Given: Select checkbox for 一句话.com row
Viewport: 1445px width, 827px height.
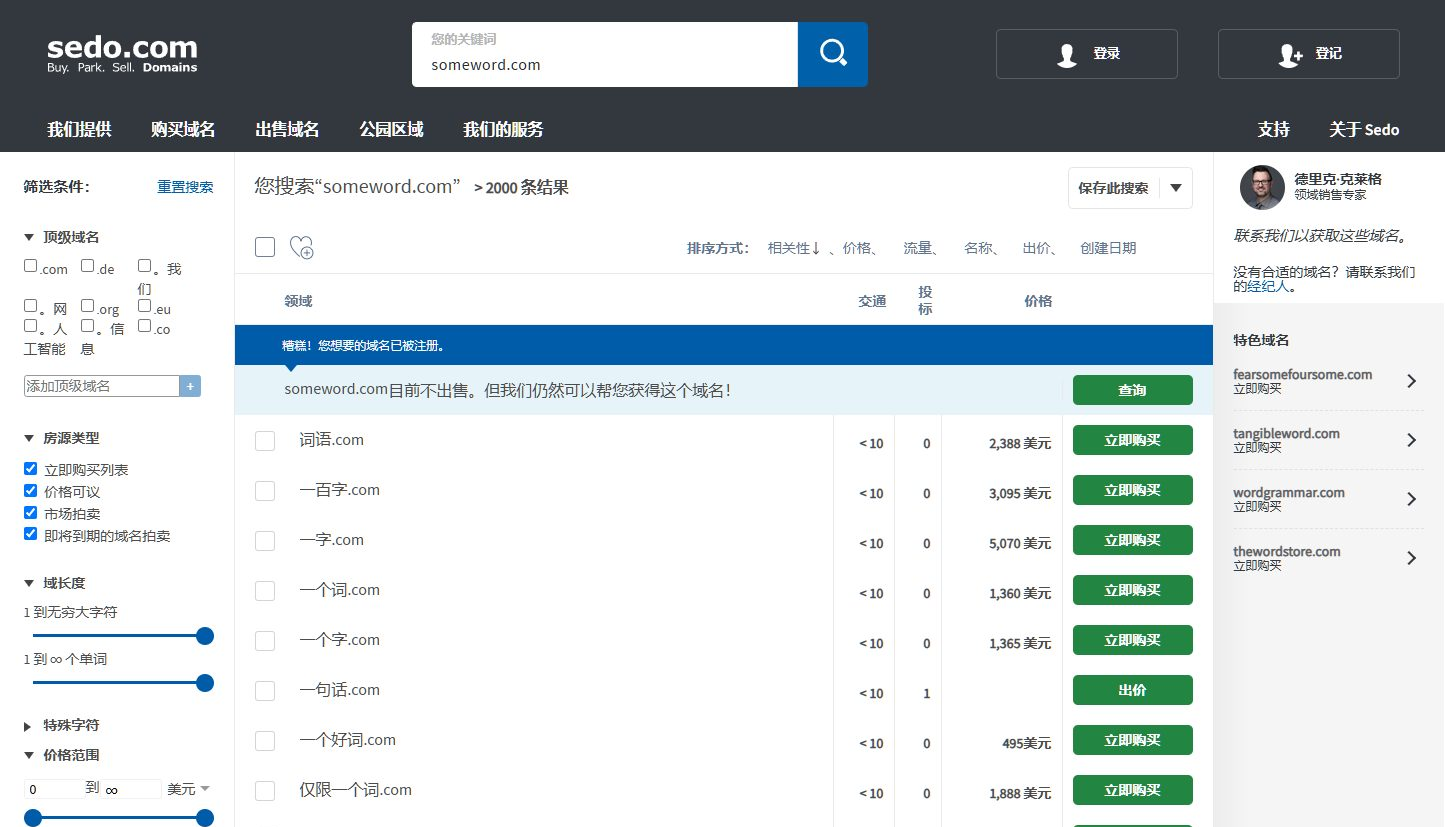Looking at the screenshot, I should 265,691.
